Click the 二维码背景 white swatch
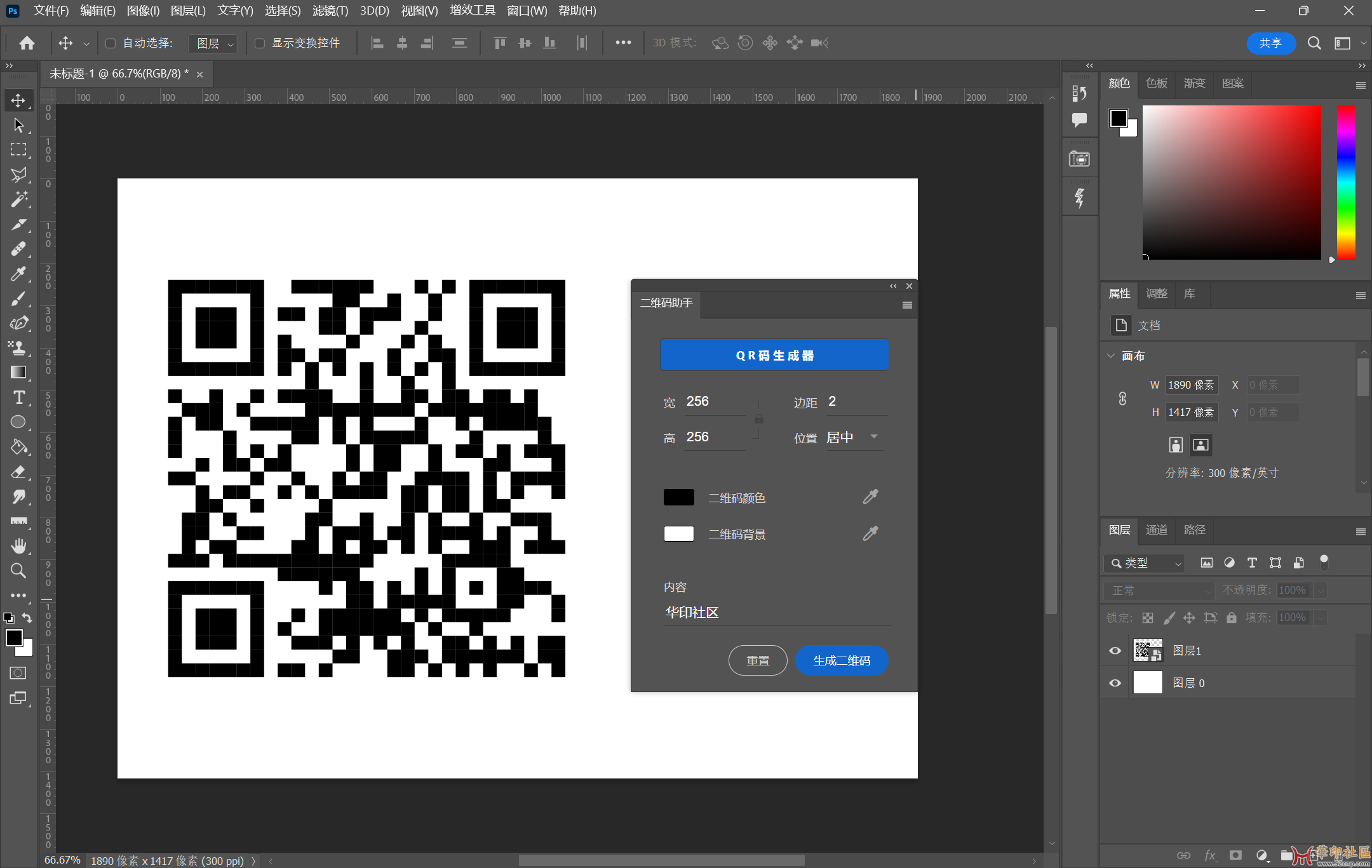Image resolution: width=1372 pixels, height=868 pixels. tap(679, 533)
